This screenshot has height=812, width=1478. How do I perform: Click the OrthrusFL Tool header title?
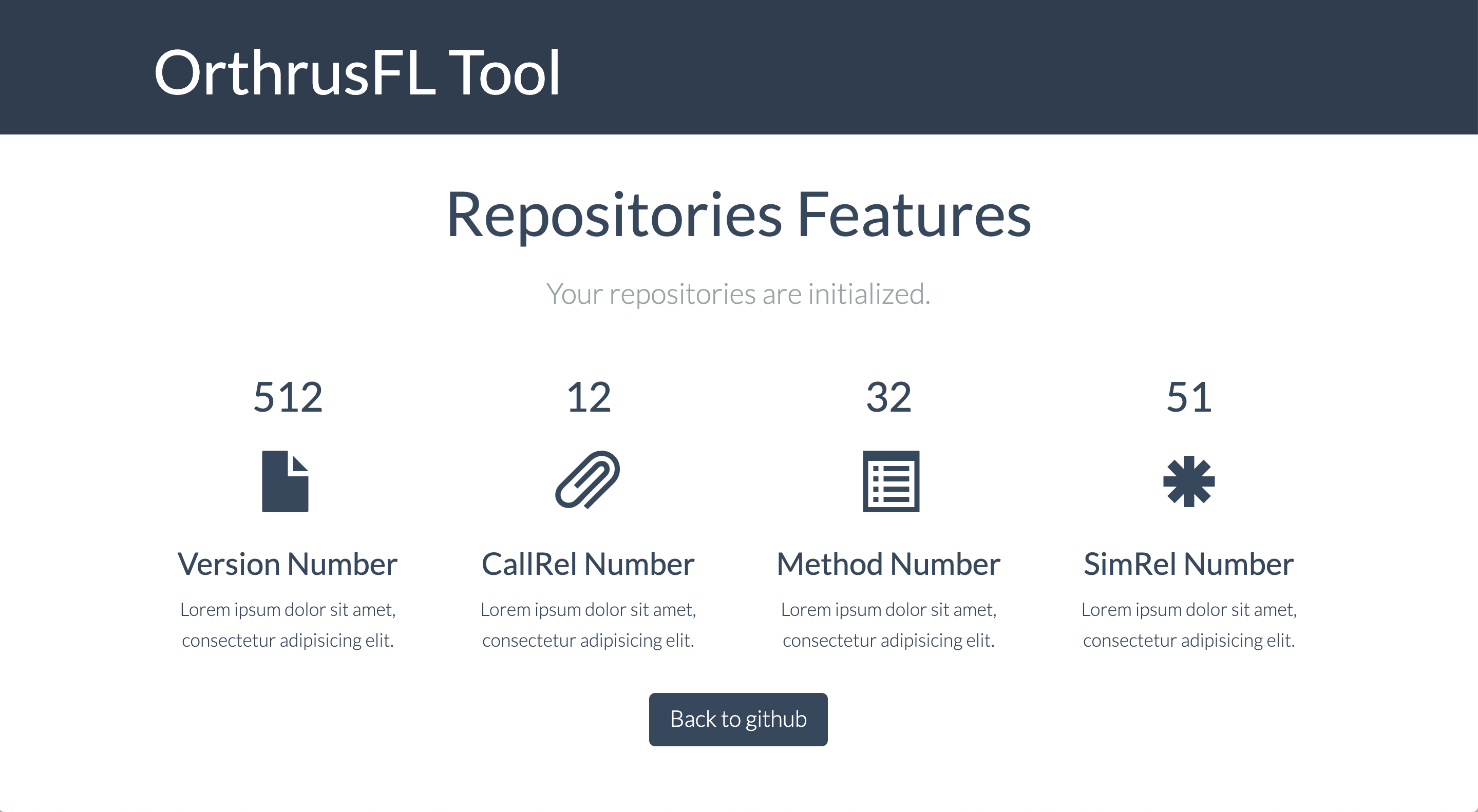pos(356,73)
